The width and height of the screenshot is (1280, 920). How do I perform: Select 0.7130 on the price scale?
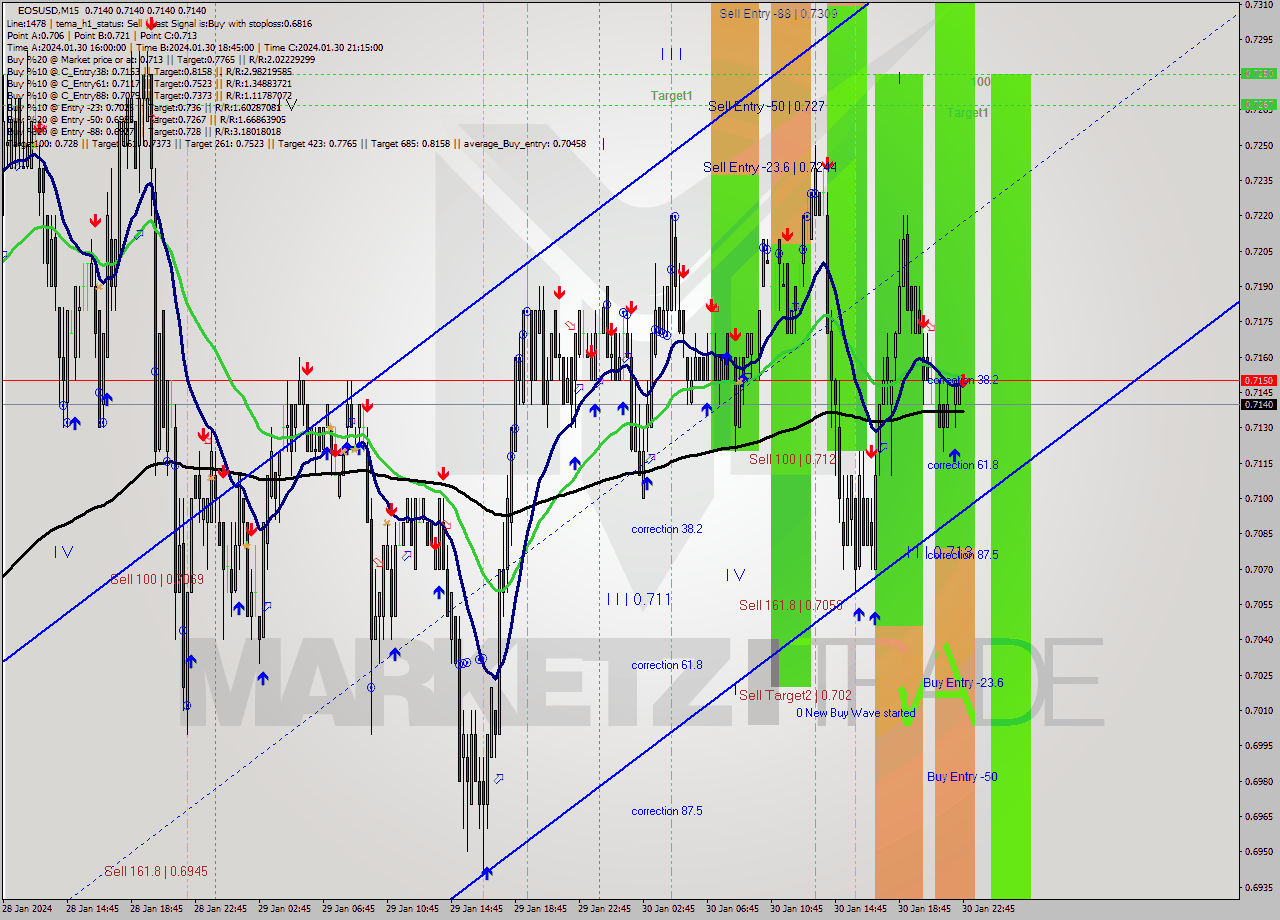1260,428
